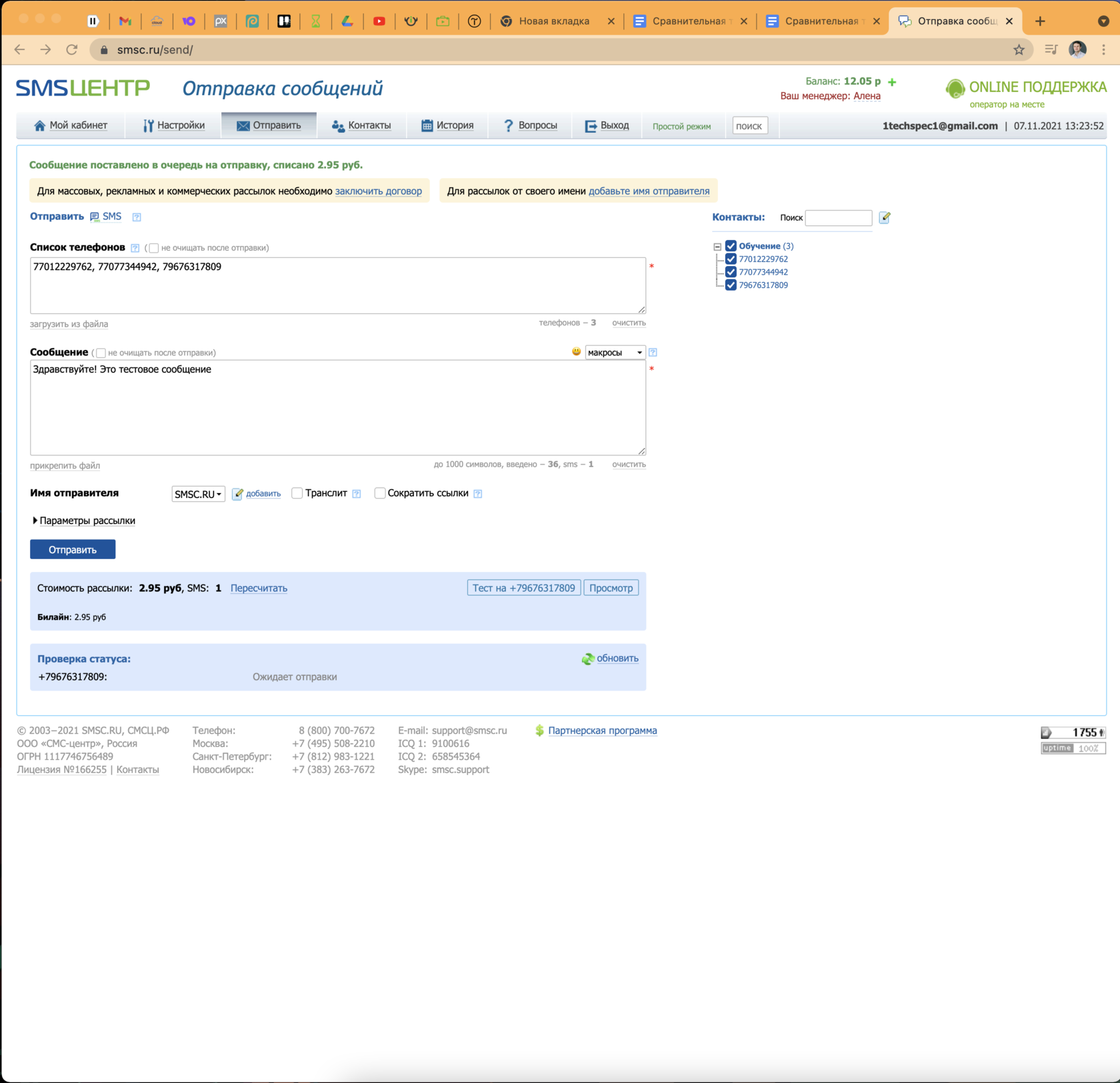The height and width of the screenshot is (1083, 1120).
Task: Click help icon beside Транслит
Action: (x=357, y=494)
